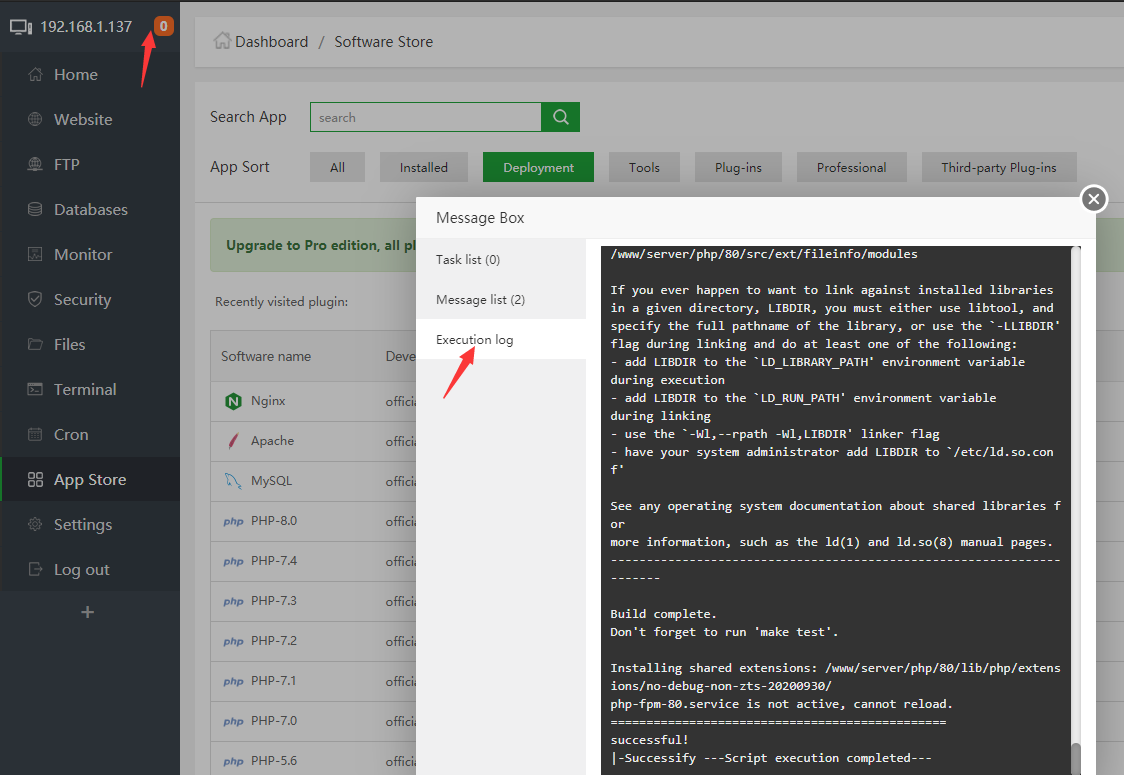Click the Nginx software icon
1124x775 pixels.
(233, 401)
